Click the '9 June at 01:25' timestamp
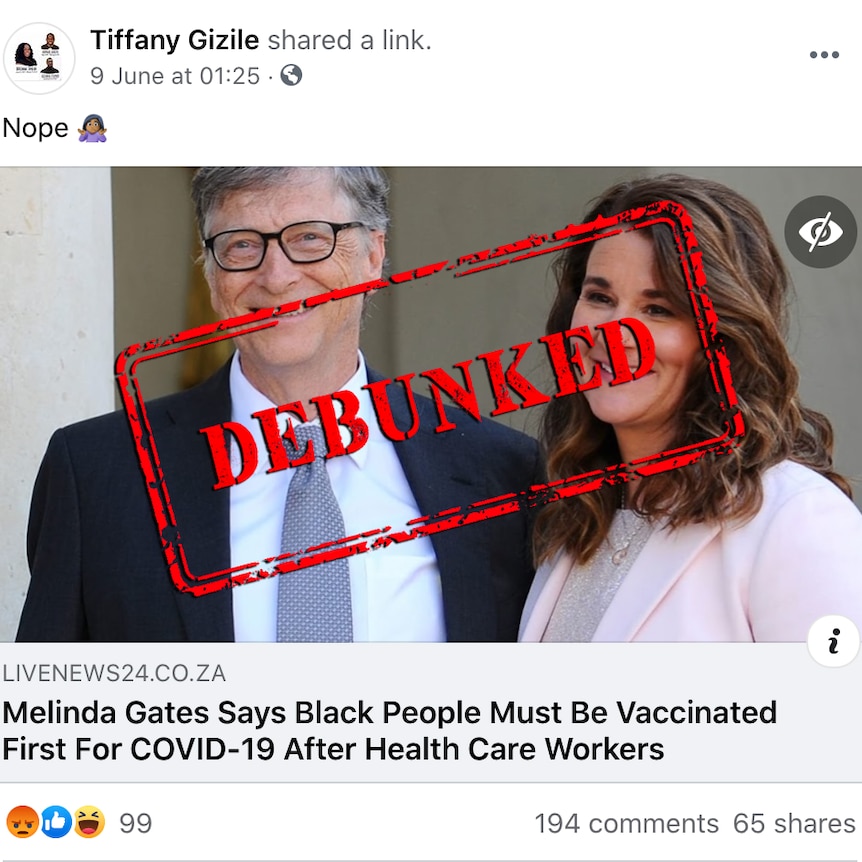 coord(174,76)
